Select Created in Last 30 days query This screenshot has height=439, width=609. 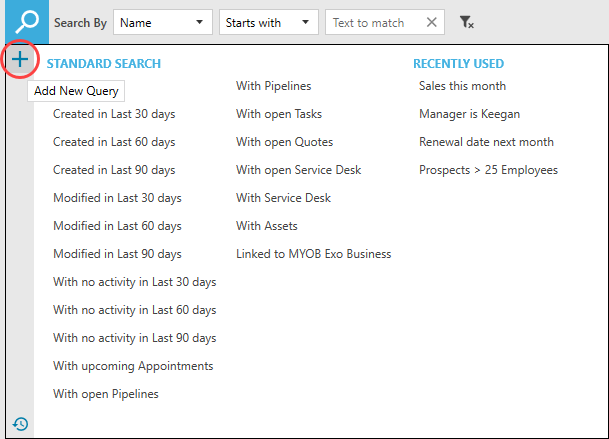tap(114, 114)
